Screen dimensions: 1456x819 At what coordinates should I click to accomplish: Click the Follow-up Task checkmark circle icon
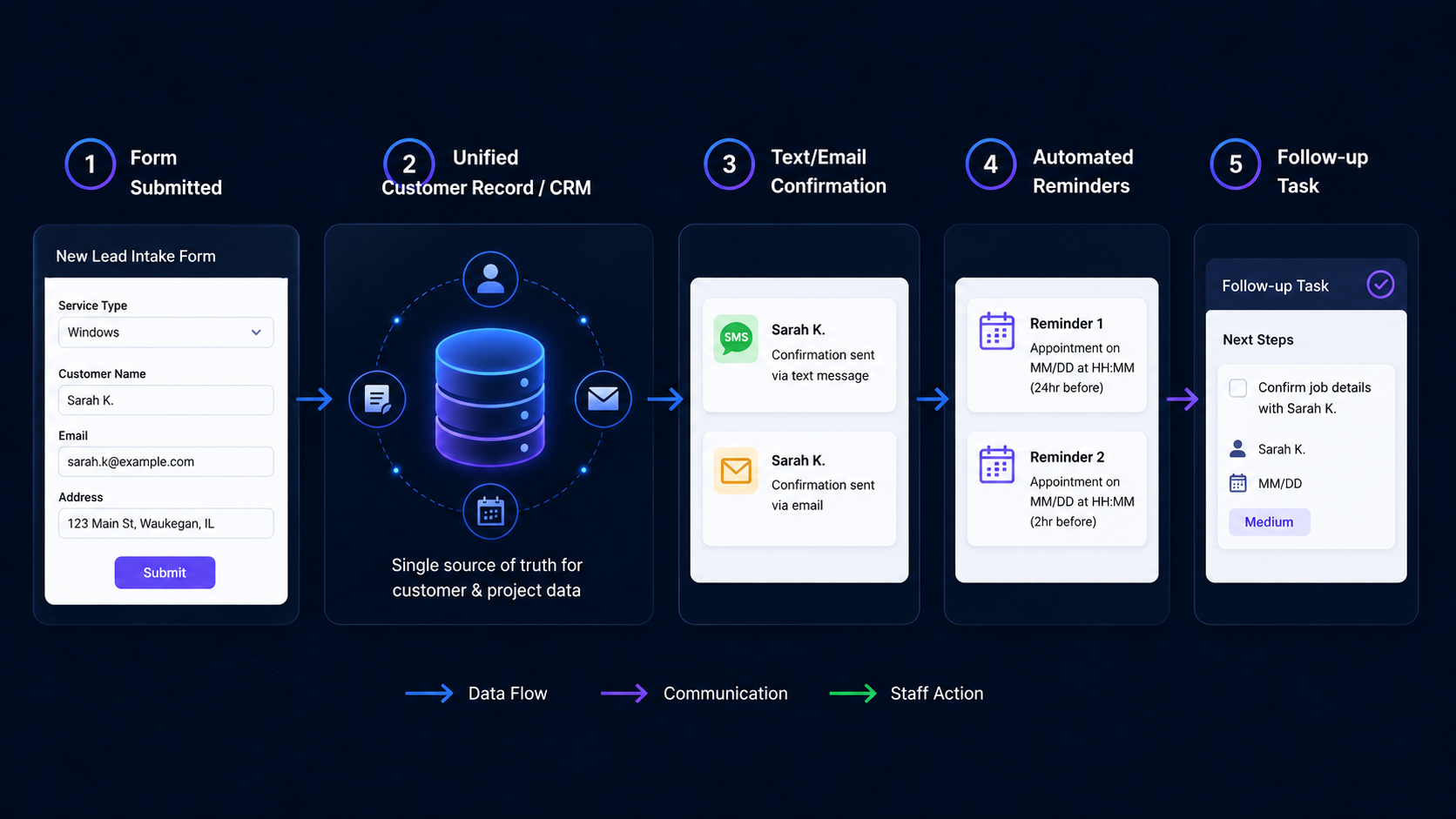tap(1380, 285)
